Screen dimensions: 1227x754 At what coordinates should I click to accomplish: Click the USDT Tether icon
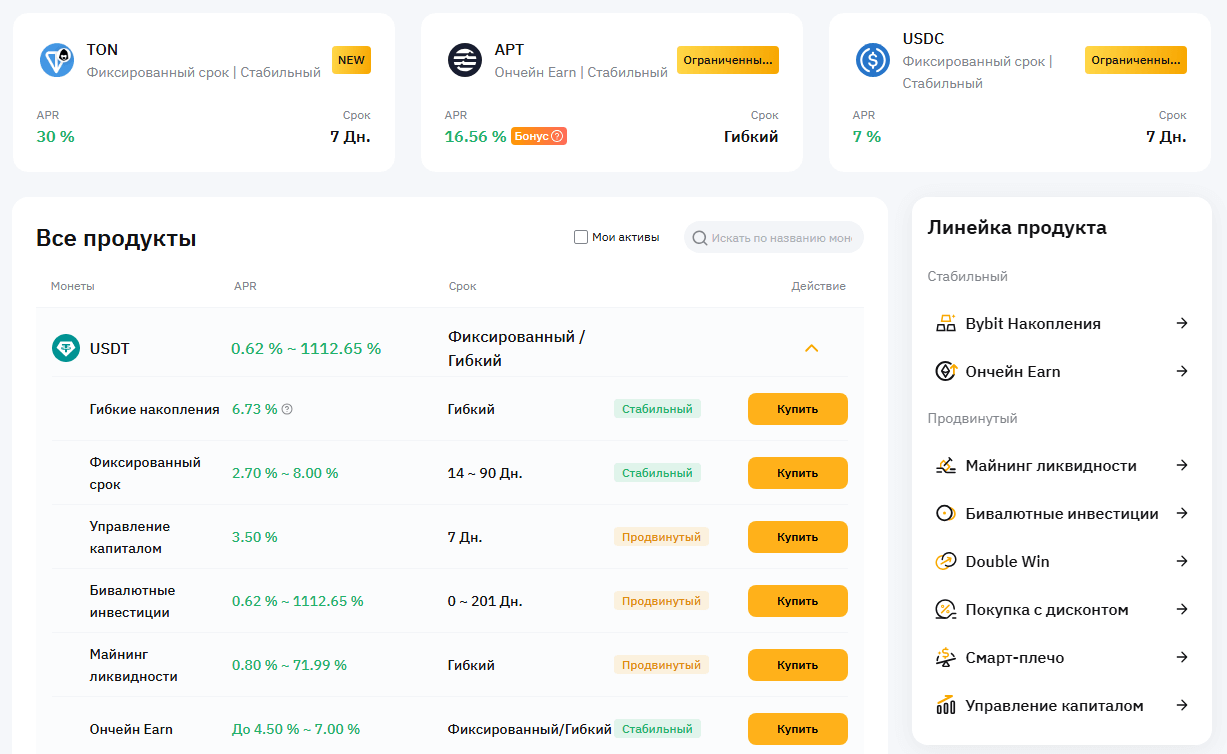pos(66,348)
